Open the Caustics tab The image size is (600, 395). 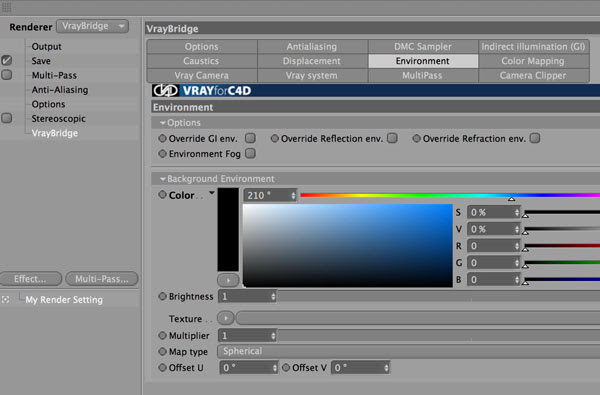pyautogui.click(x=202, y=61)
